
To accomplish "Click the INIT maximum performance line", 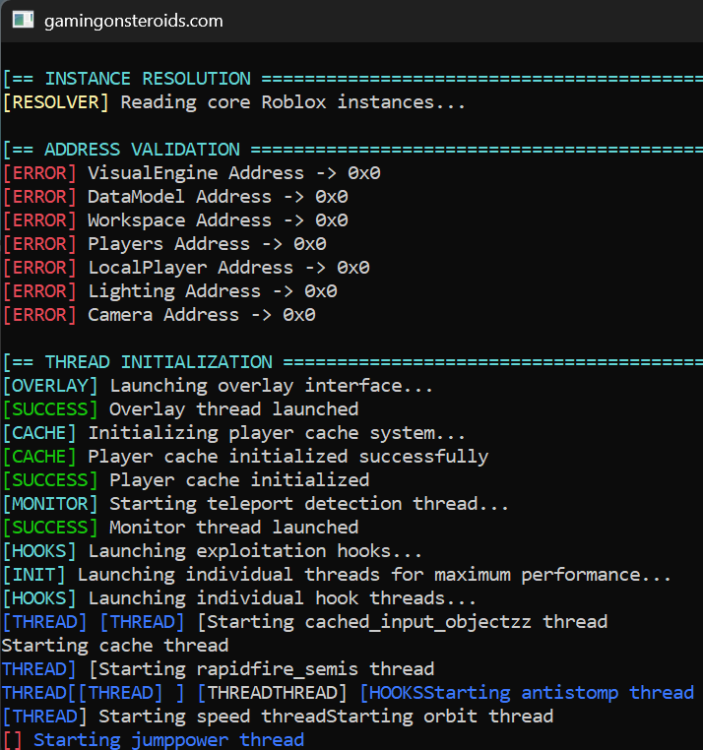I will (x=337, y=574).
